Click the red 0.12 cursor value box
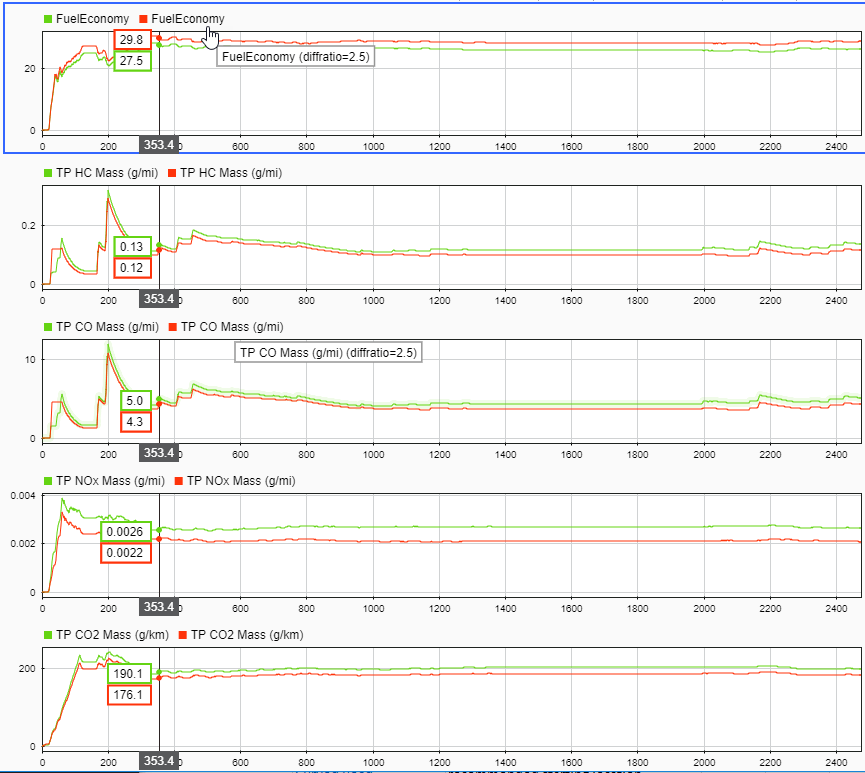 132,268
